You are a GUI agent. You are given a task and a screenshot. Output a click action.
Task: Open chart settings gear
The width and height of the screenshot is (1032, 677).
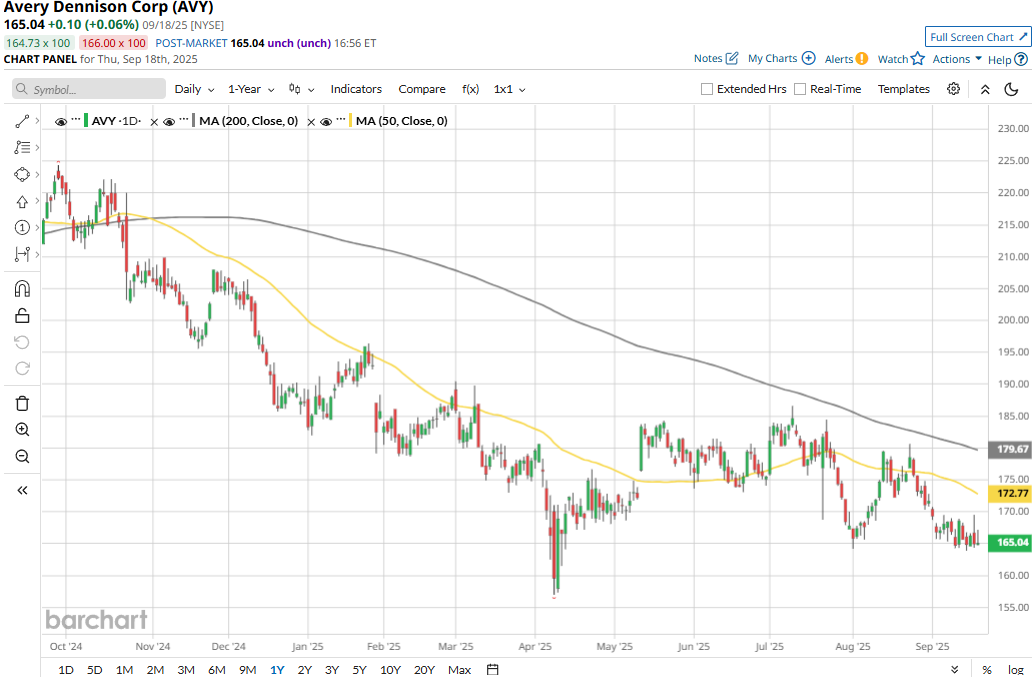coord(953,89)
